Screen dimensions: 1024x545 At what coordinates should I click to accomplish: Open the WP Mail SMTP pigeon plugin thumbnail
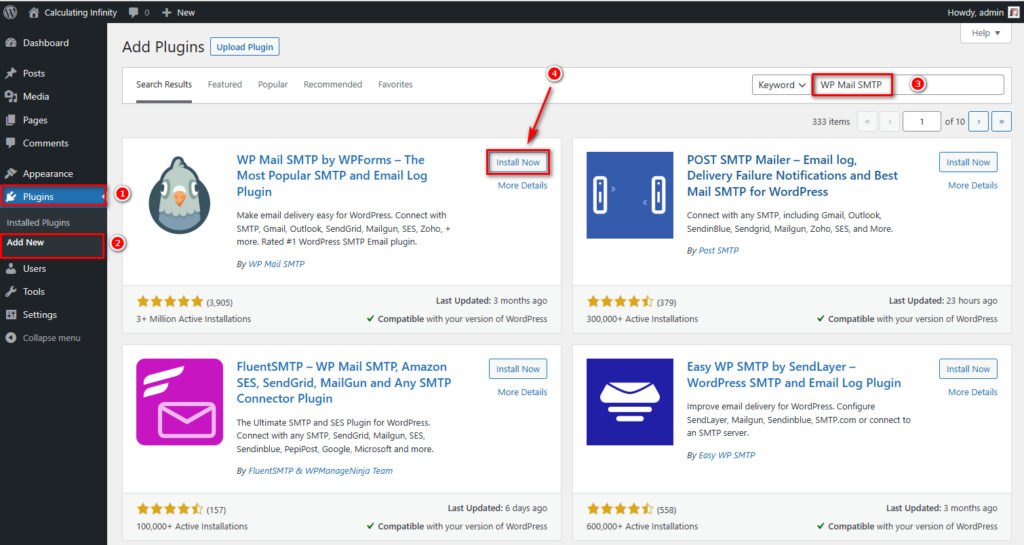180,195
